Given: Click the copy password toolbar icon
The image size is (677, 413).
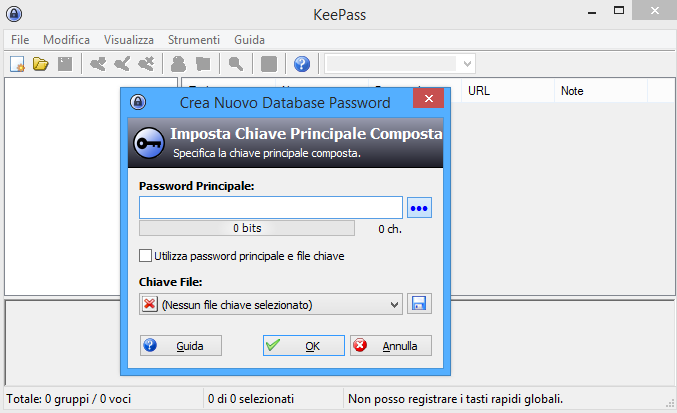Looking at the screenshot, I should coord(203,64).
